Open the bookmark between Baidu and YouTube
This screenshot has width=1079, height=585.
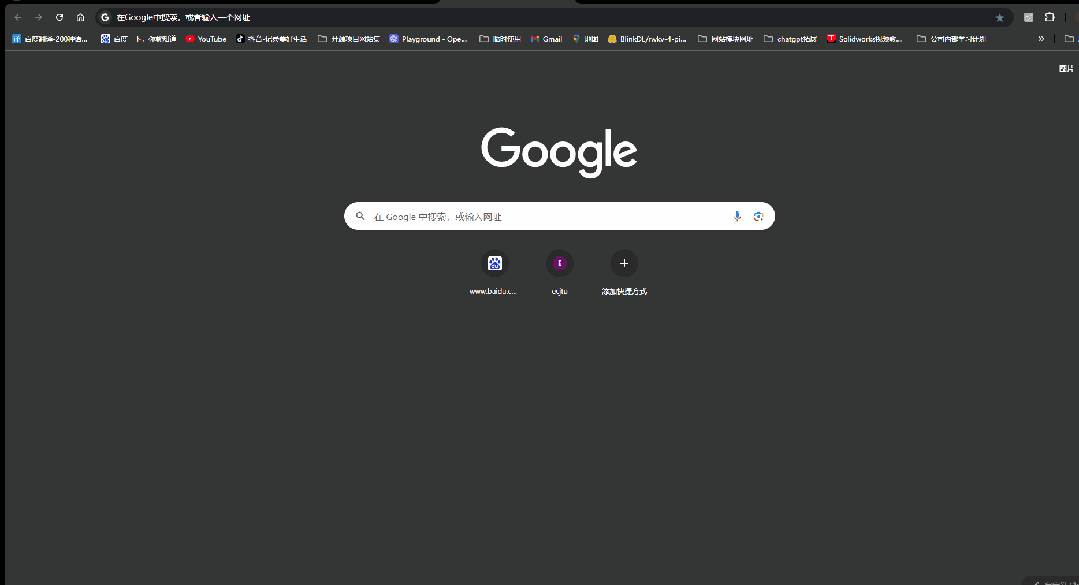[x=156, y=39]
